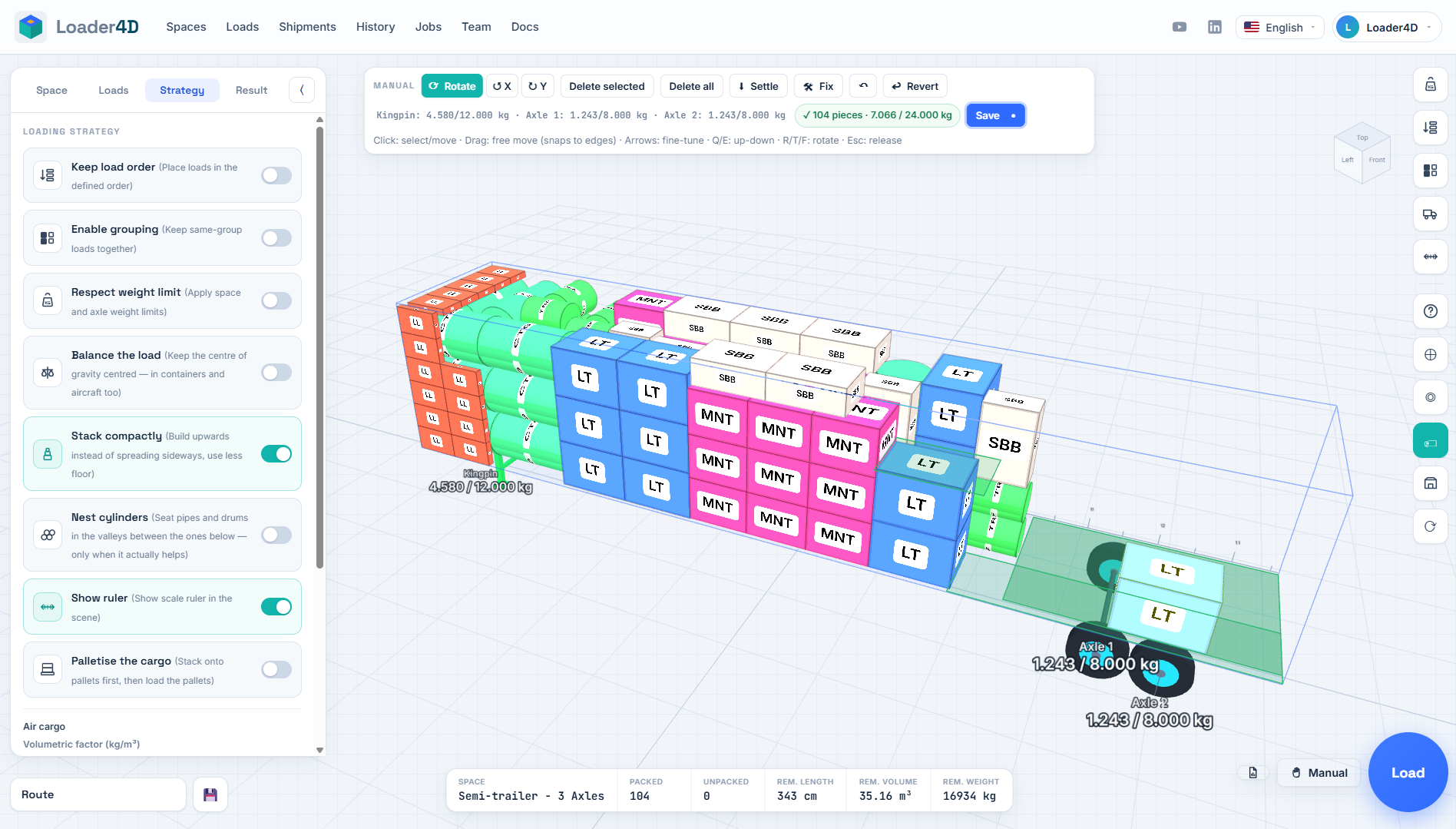The width and height of the screenshot is (1456, 829).
Task: Click the truck icon in right toolbar
Action: [1431, 214]
